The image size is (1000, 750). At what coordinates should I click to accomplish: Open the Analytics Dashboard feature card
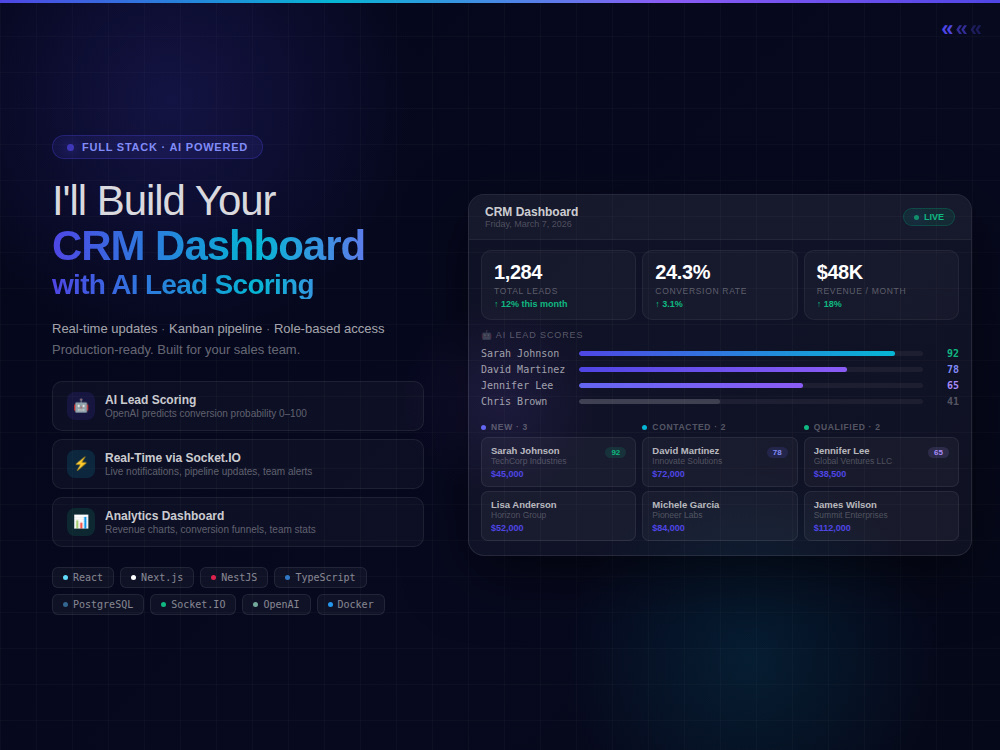click(238, 522)
